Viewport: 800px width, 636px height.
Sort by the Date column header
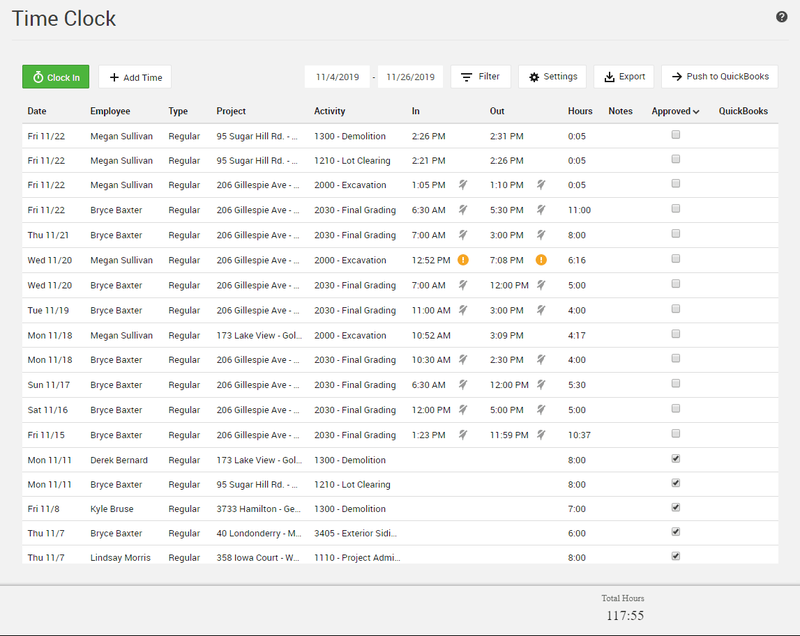click(x=37, y=111)
